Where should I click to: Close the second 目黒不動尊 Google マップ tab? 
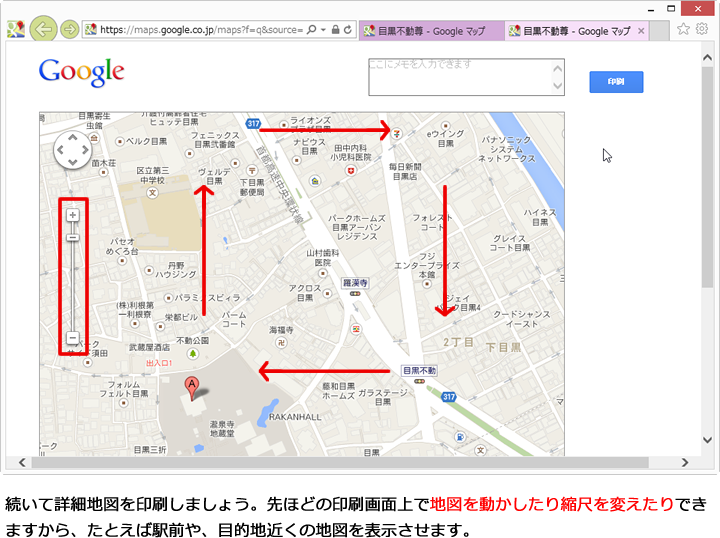641,31
